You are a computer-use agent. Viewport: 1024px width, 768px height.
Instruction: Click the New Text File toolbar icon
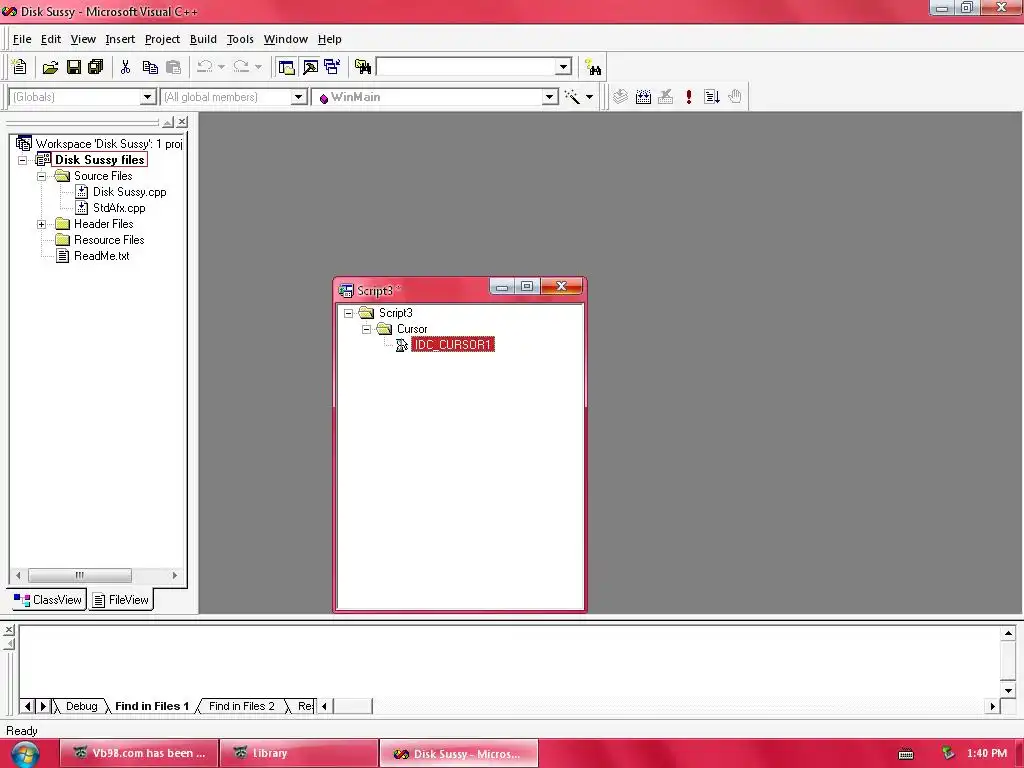(x=20, y=67)
